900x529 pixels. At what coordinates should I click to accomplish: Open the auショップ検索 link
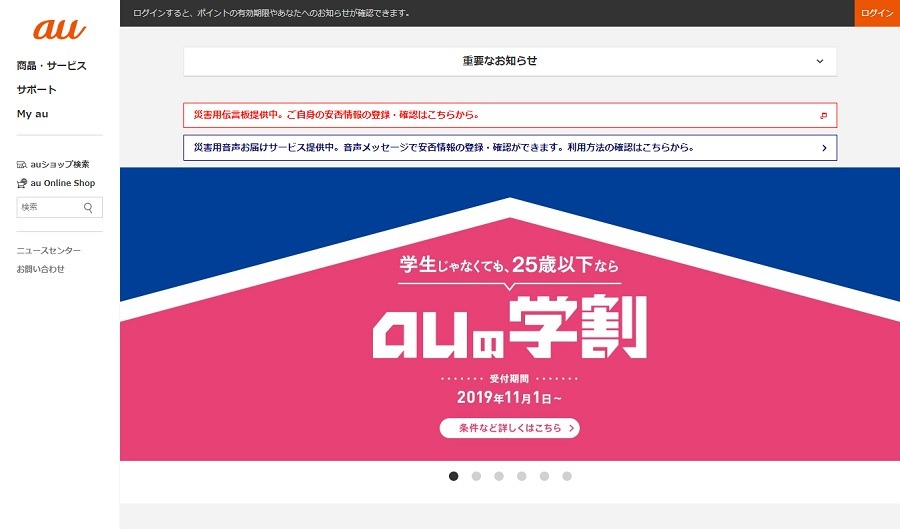point(60,165)
